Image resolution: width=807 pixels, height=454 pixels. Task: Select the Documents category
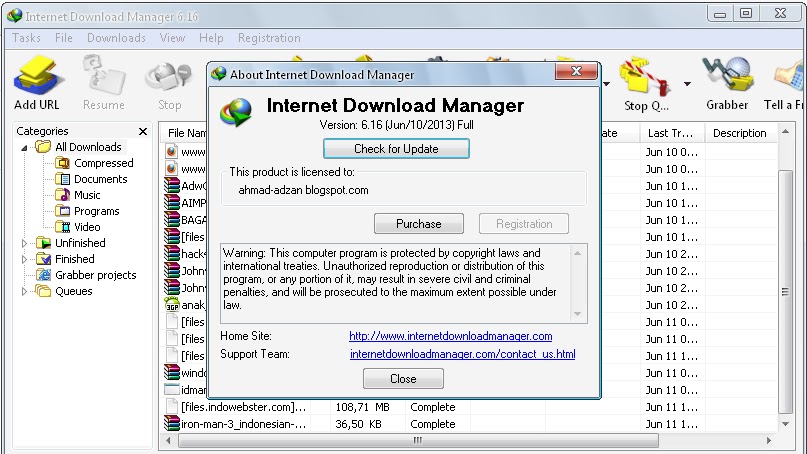point(100,179)
